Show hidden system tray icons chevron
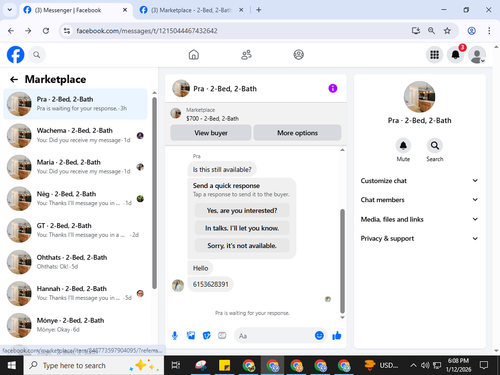 (x=413, y=366)
